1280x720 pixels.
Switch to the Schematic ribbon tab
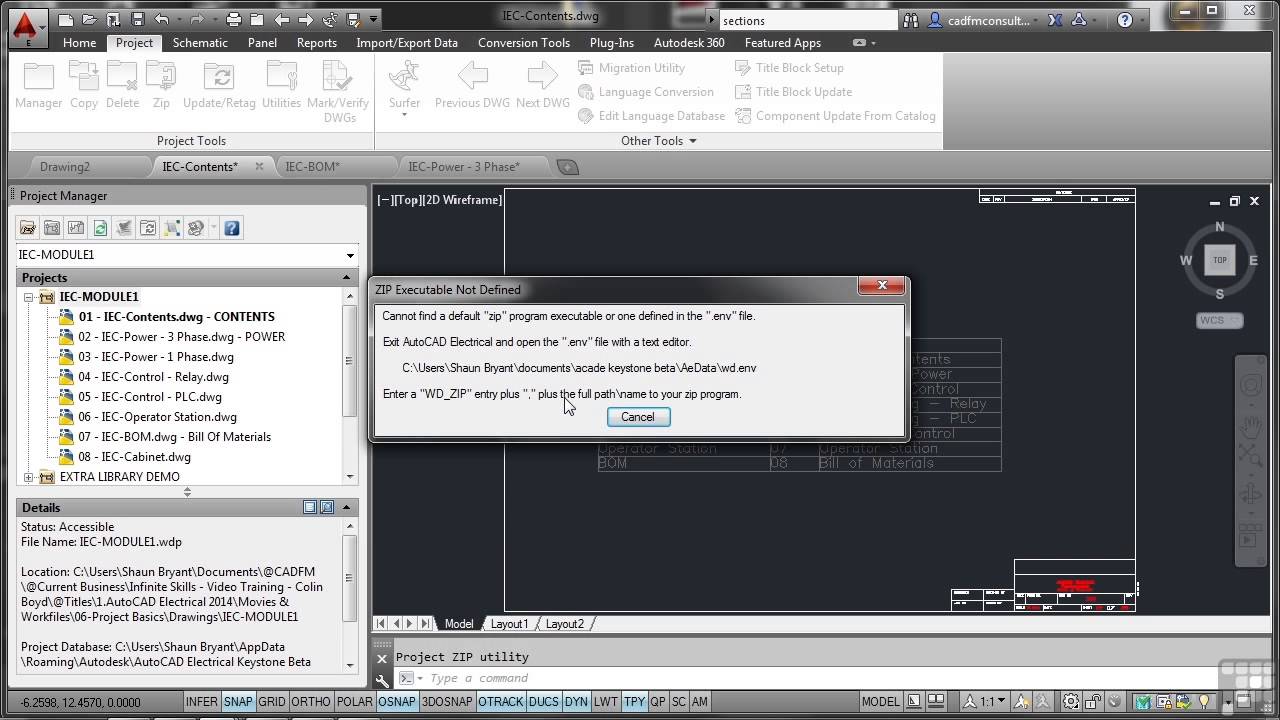pyautogui.click(x=200, y=43)
